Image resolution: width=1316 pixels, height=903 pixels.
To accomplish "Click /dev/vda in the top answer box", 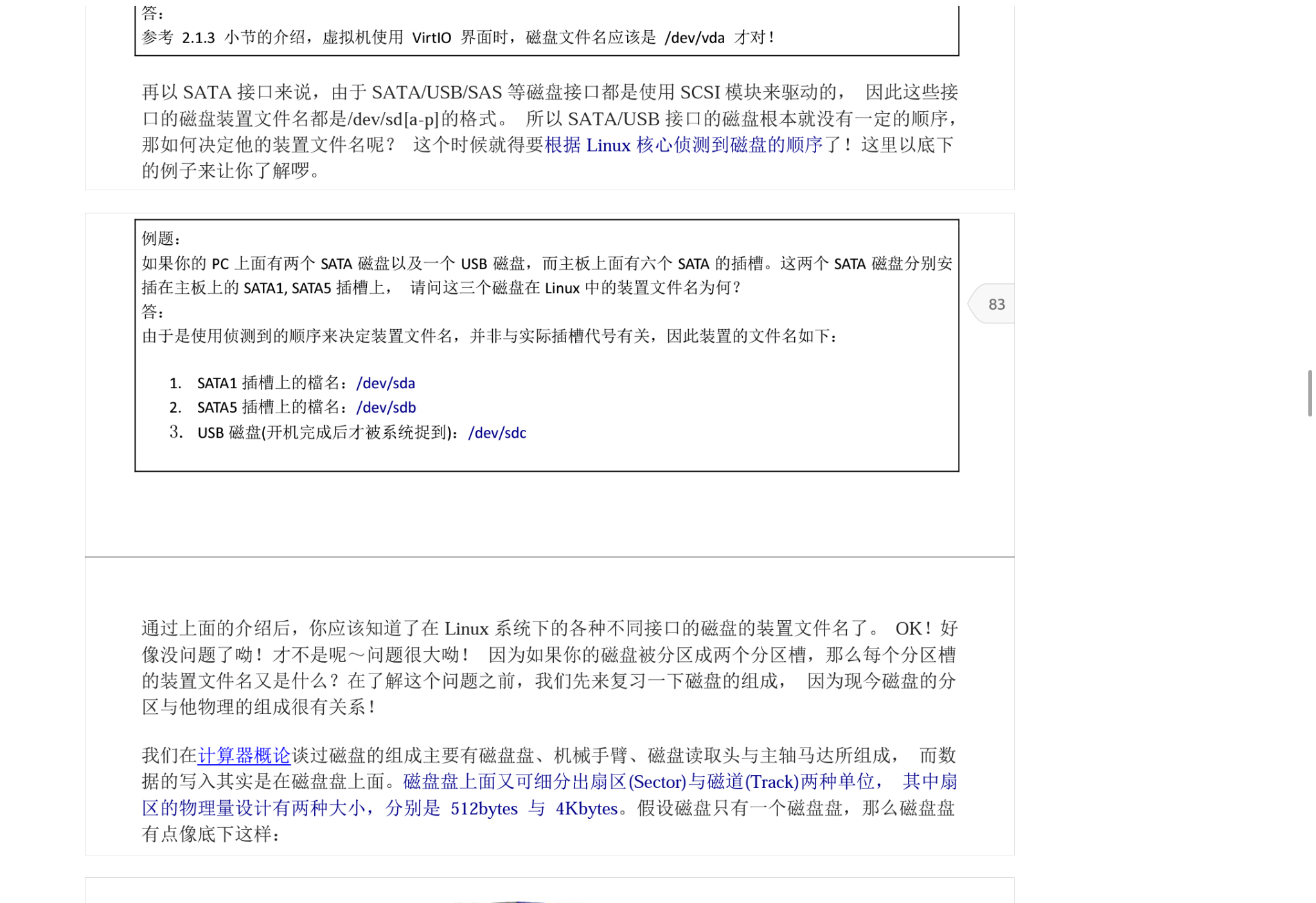I will 694,38.
